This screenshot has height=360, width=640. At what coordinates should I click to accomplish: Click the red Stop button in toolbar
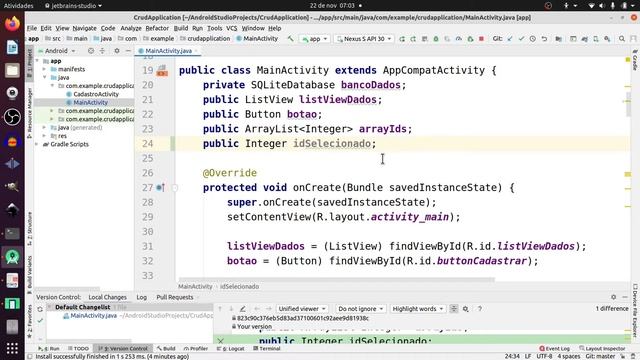pyautogui.click(x=481, y=39)
